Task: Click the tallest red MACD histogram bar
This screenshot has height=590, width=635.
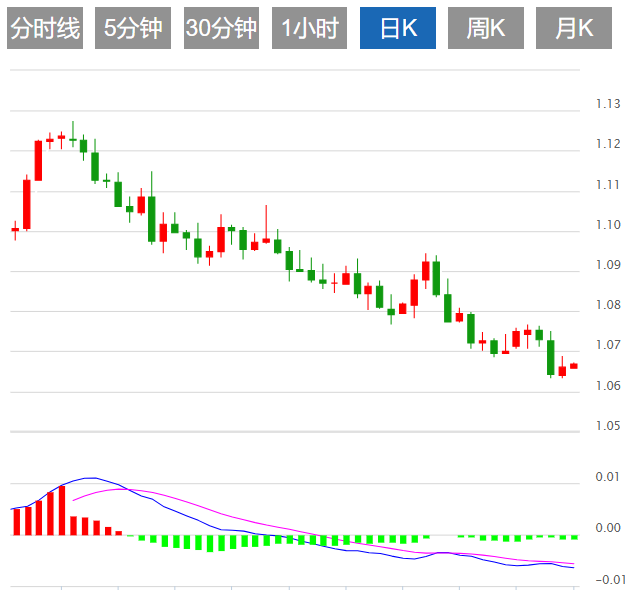Action: (62, 510)
